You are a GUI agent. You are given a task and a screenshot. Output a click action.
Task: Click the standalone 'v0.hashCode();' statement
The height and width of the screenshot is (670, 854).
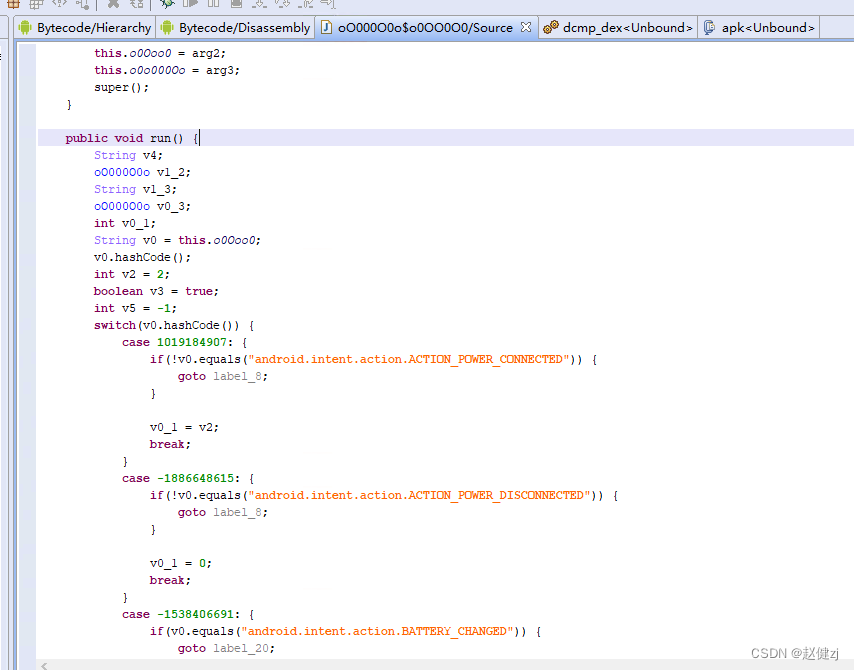tap(142, 257)
